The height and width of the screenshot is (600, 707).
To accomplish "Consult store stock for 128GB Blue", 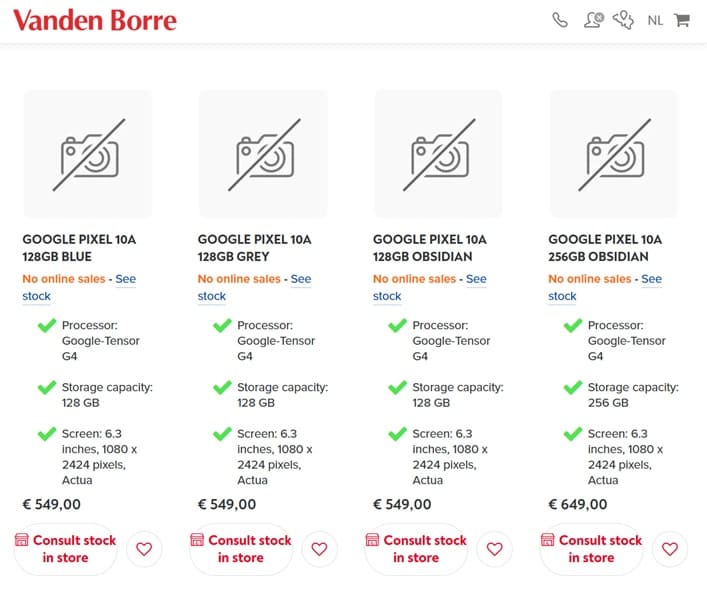I will point(66,549).
